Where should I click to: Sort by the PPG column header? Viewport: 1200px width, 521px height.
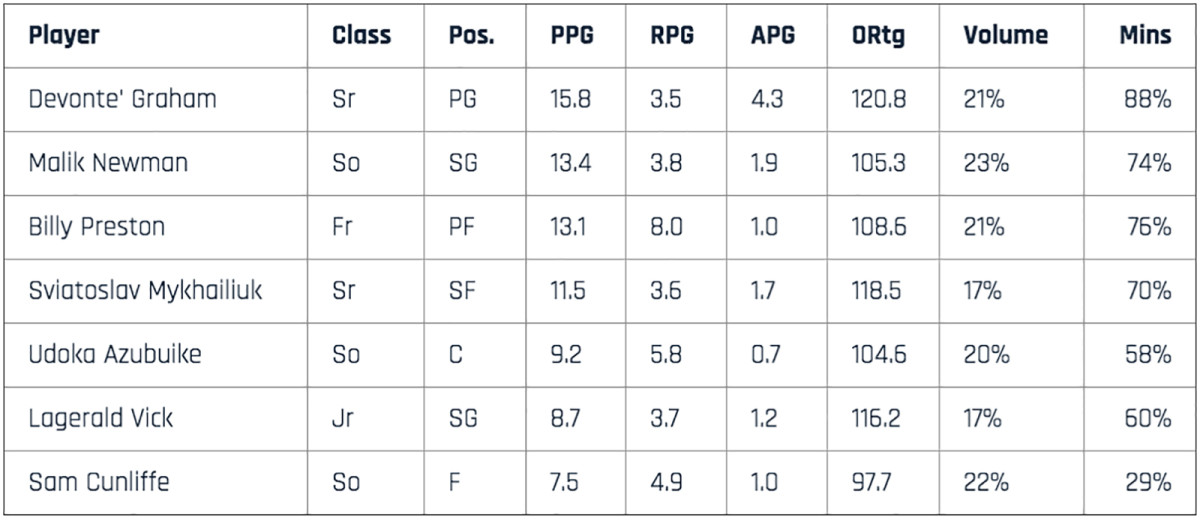click(x=572, y=36)
